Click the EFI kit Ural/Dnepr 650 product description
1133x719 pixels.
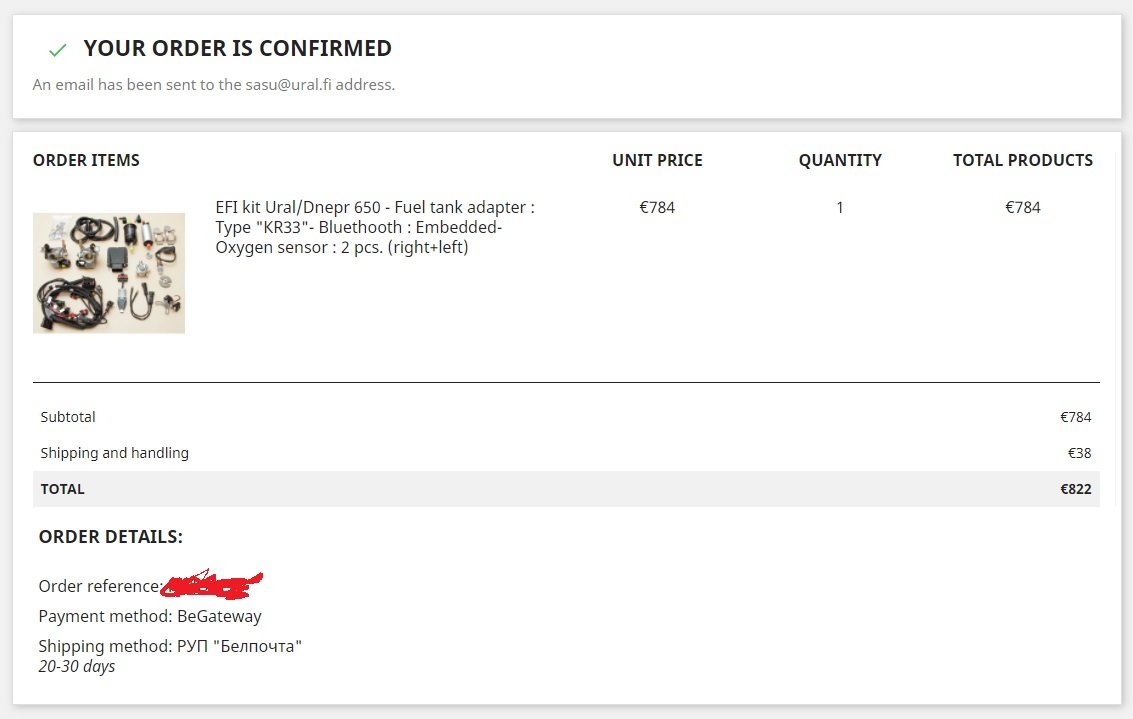(x=375, y=227)
